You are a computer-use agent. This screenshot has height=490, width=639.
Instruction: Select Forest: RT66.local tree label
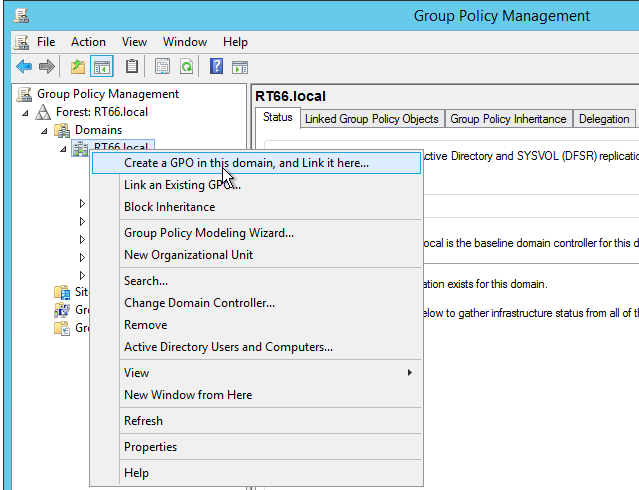[x=102, y=112]
